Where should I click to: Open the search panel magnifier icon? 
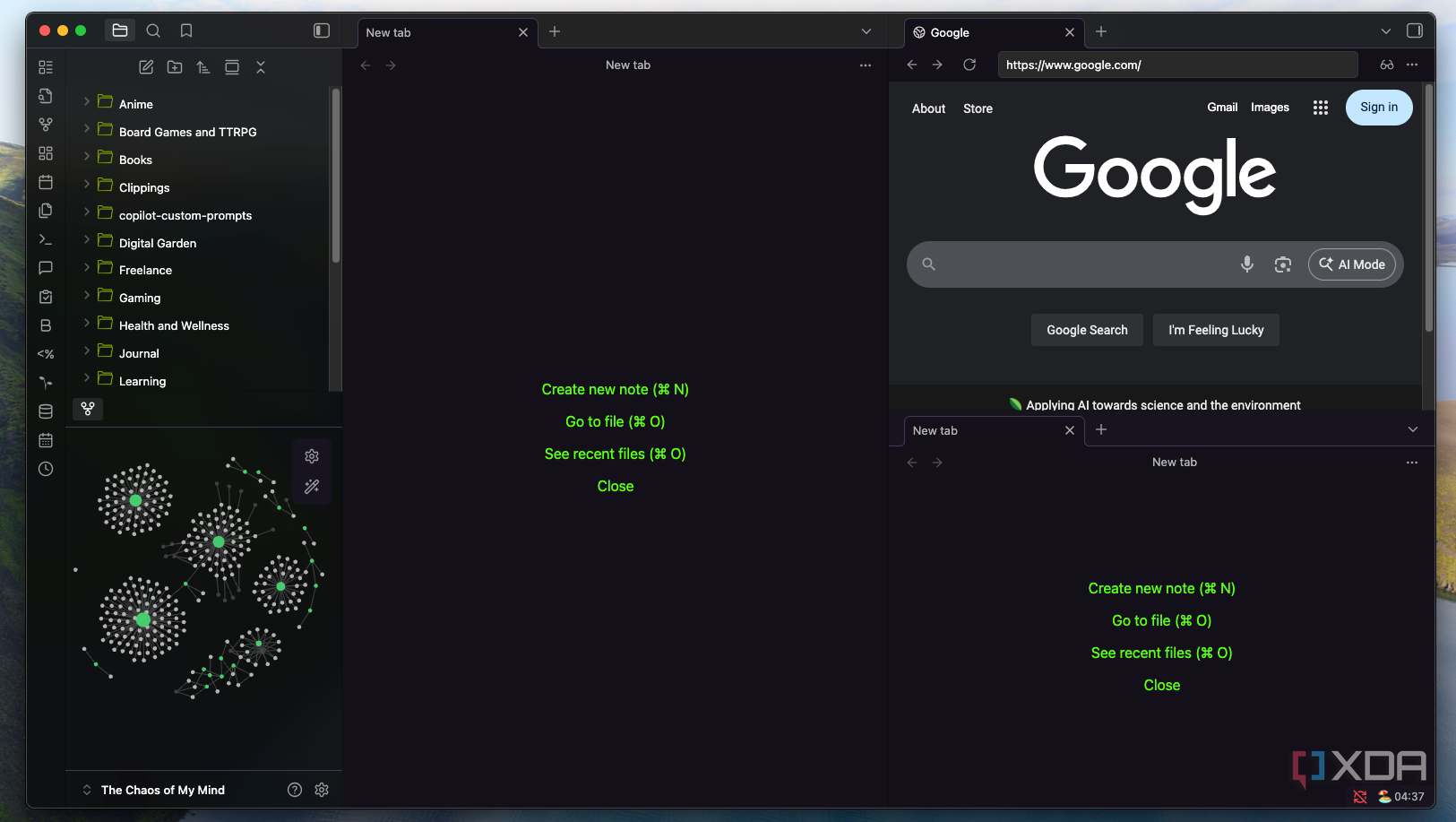pos(153,30)
